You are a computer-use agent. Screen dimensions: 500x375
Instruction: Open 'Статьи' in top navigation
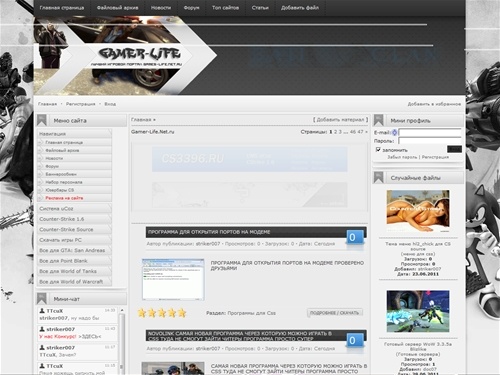click(260, 8)
